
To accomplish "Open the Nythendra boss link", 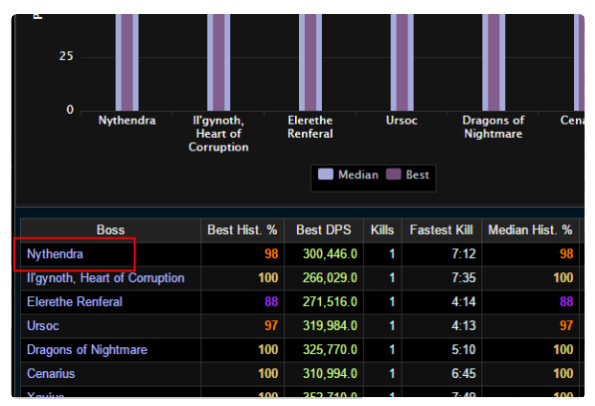I will coord(55,254).
